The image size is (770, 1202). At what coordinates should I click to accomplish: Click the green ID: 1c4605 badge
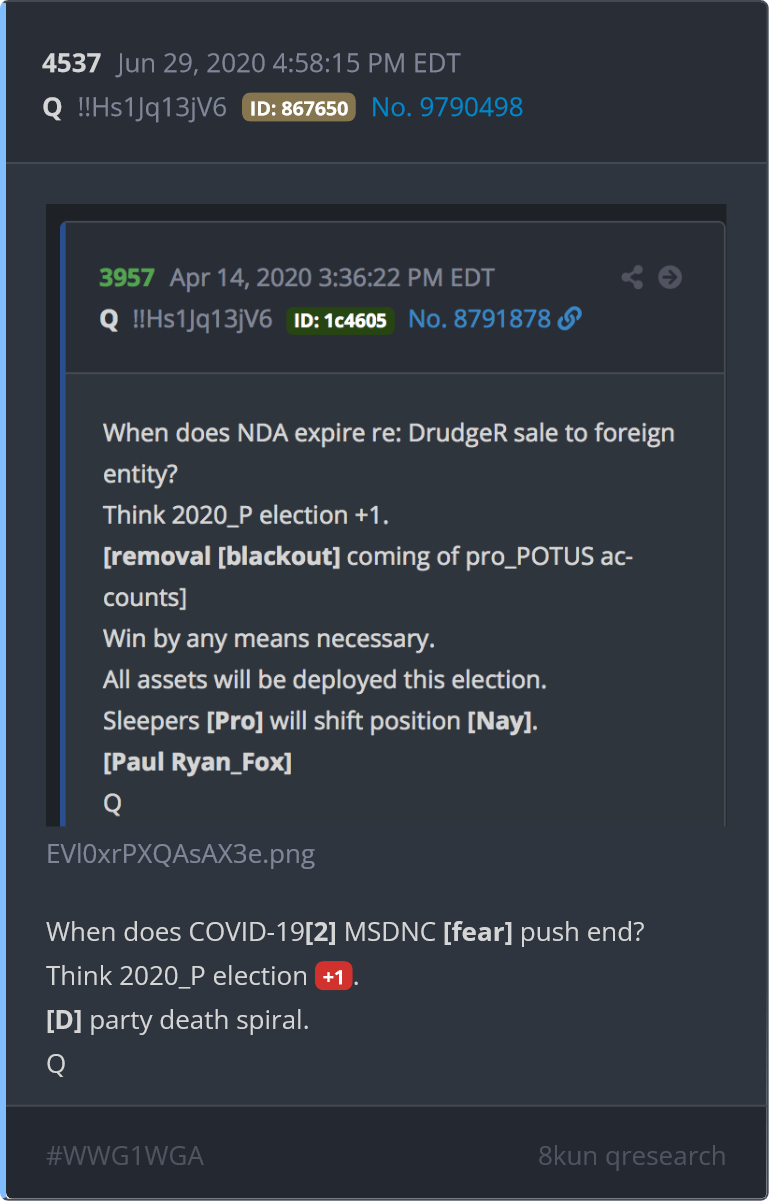tap(341, 320)
